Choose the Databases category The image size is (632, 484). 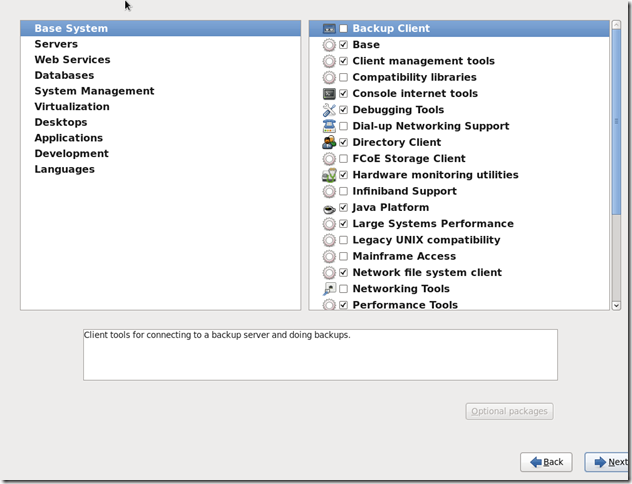click(160, 76)
